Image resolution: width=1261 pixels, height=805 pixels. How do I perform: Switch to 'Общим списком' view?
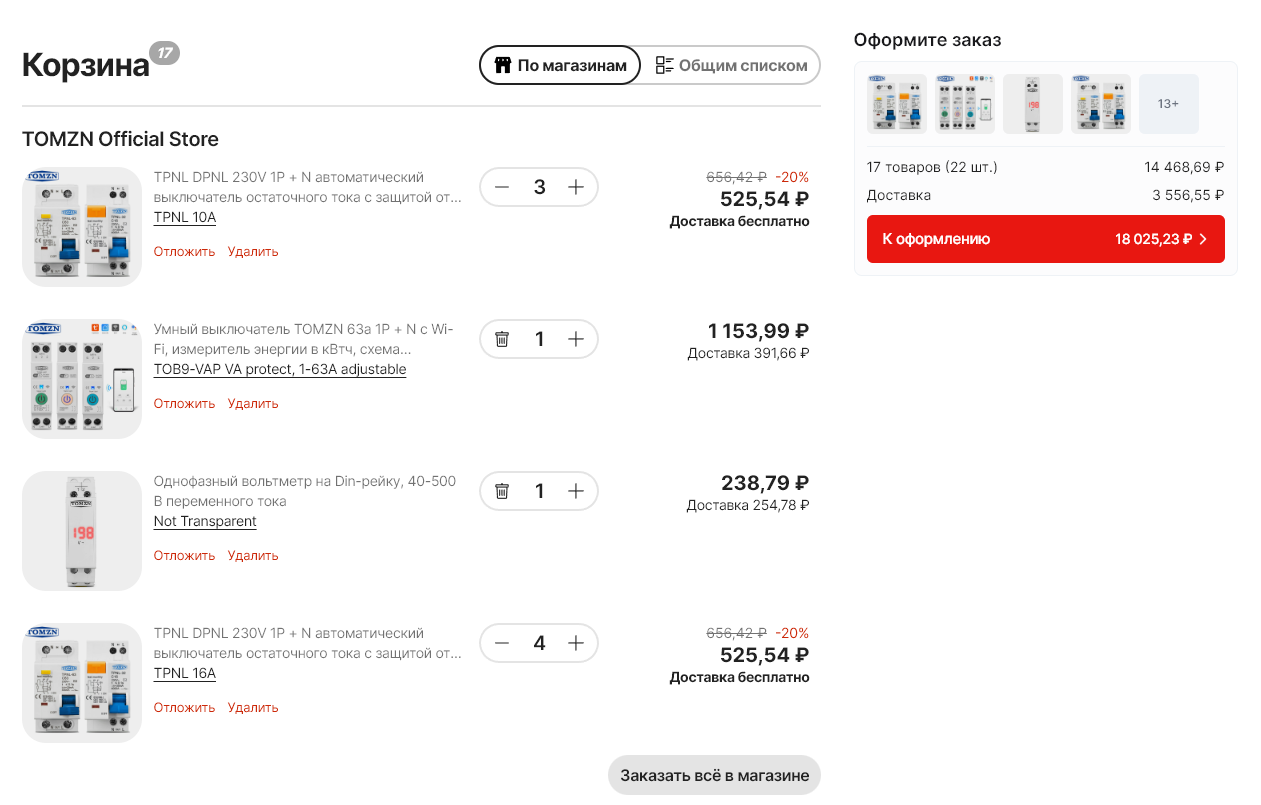coord(731,65)
